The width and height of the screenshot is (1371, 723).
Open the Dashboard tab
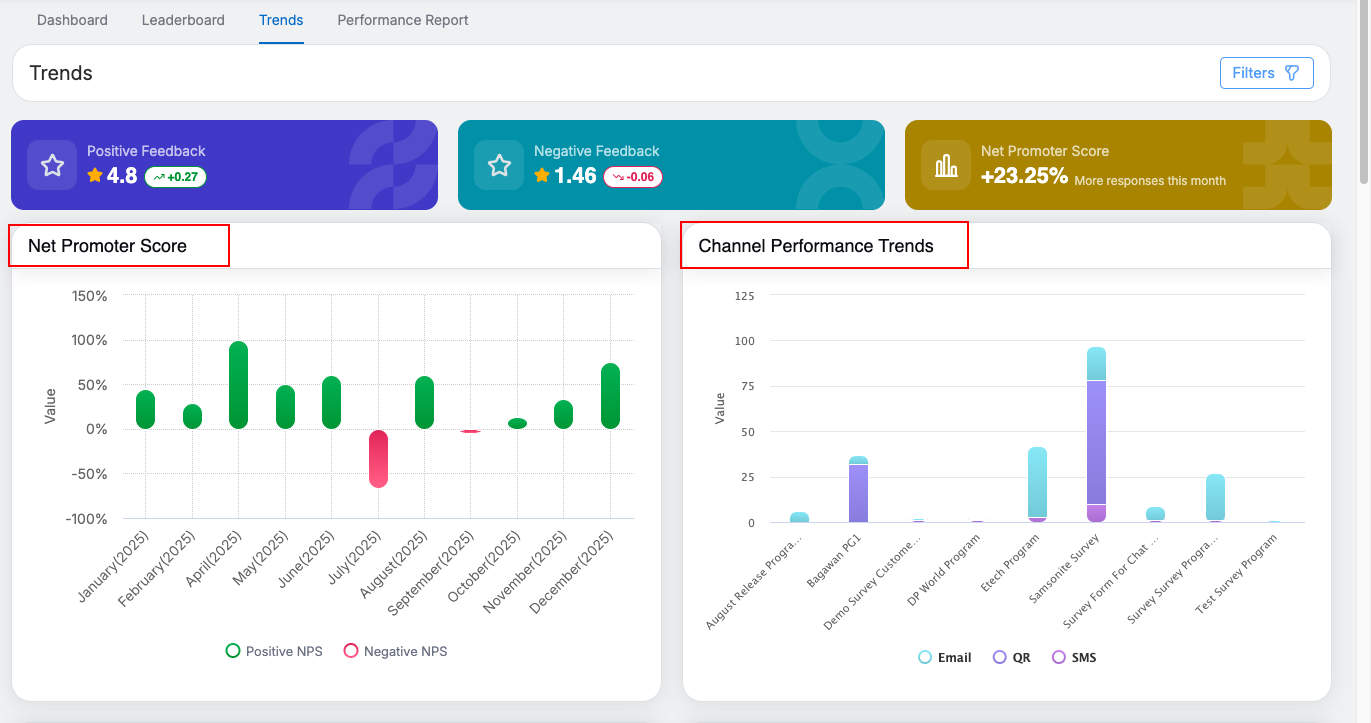pyautogui.click(x=72, y=20)
